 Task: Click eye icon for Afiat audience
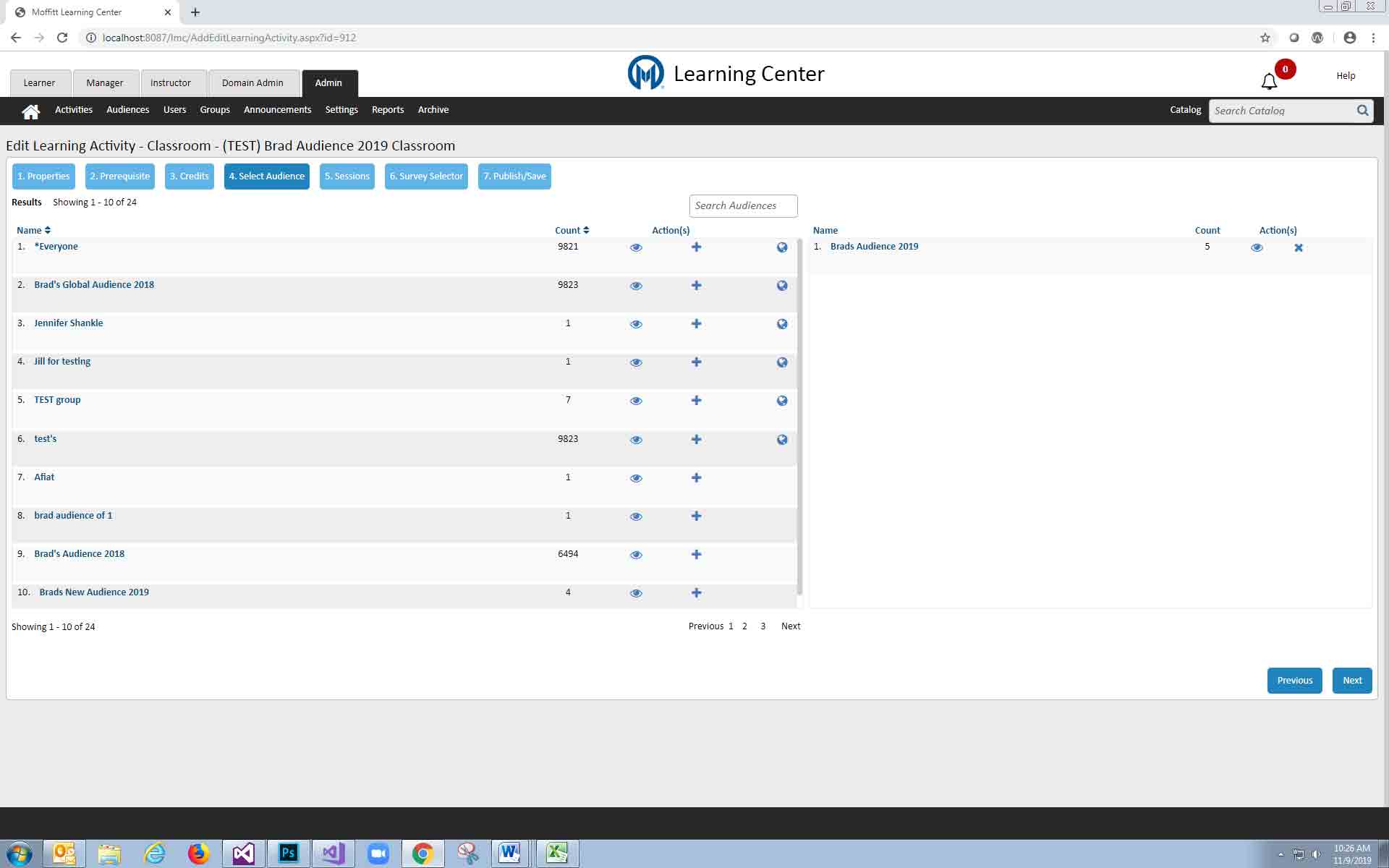(636, 478)
